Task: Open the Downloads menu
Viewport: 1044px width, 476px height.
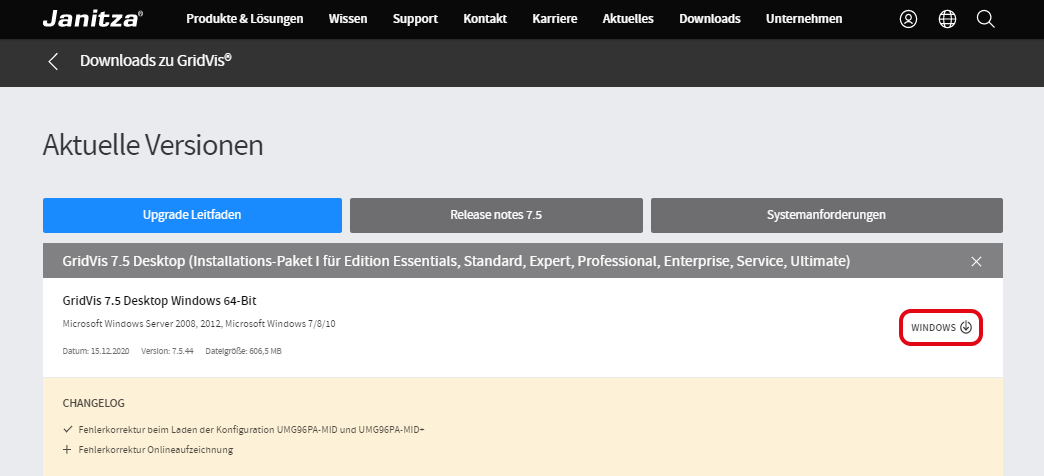Action: point(710,19)
